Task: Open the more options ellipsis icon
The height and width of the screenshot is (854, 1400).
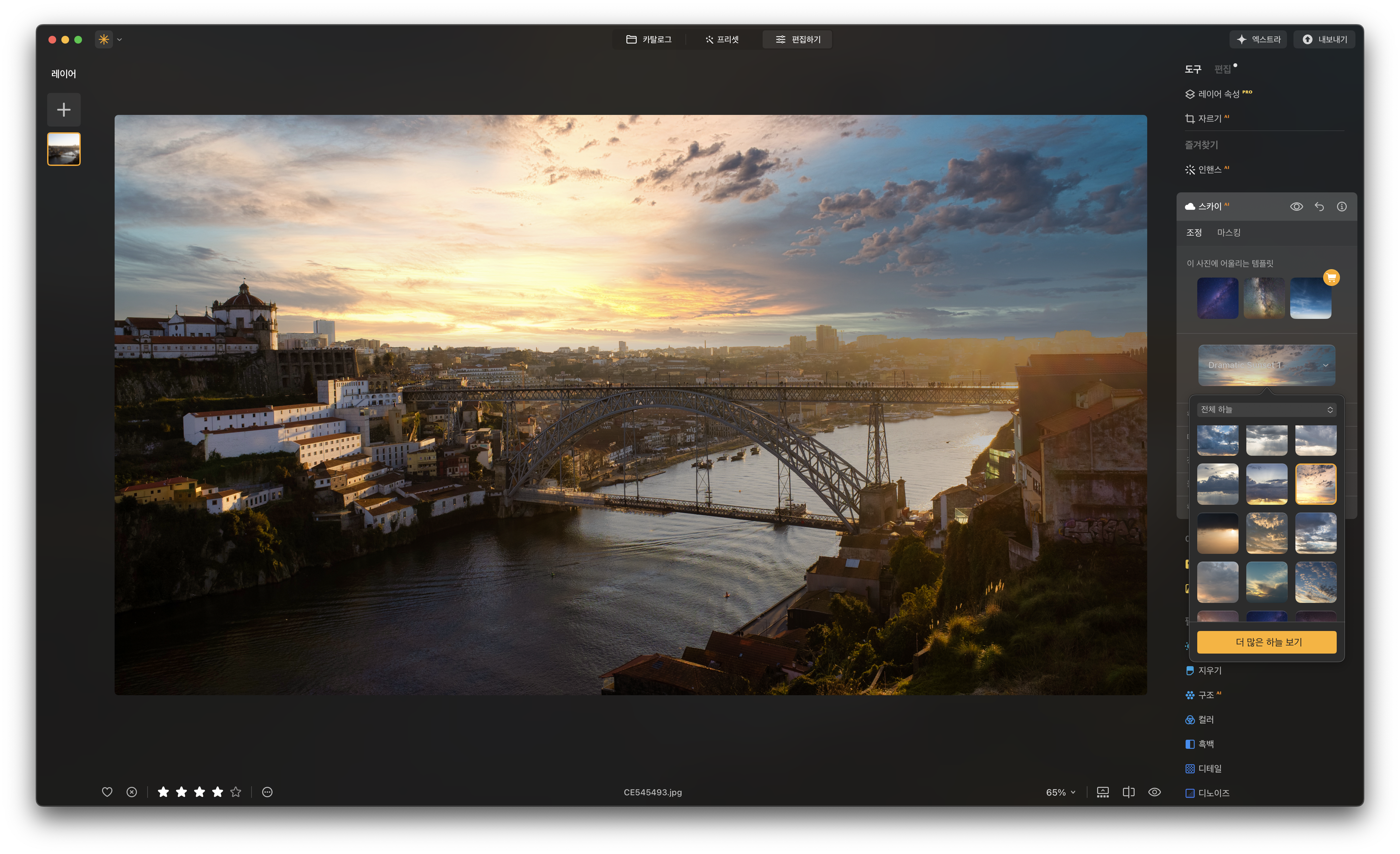Action: click(267, 791)
